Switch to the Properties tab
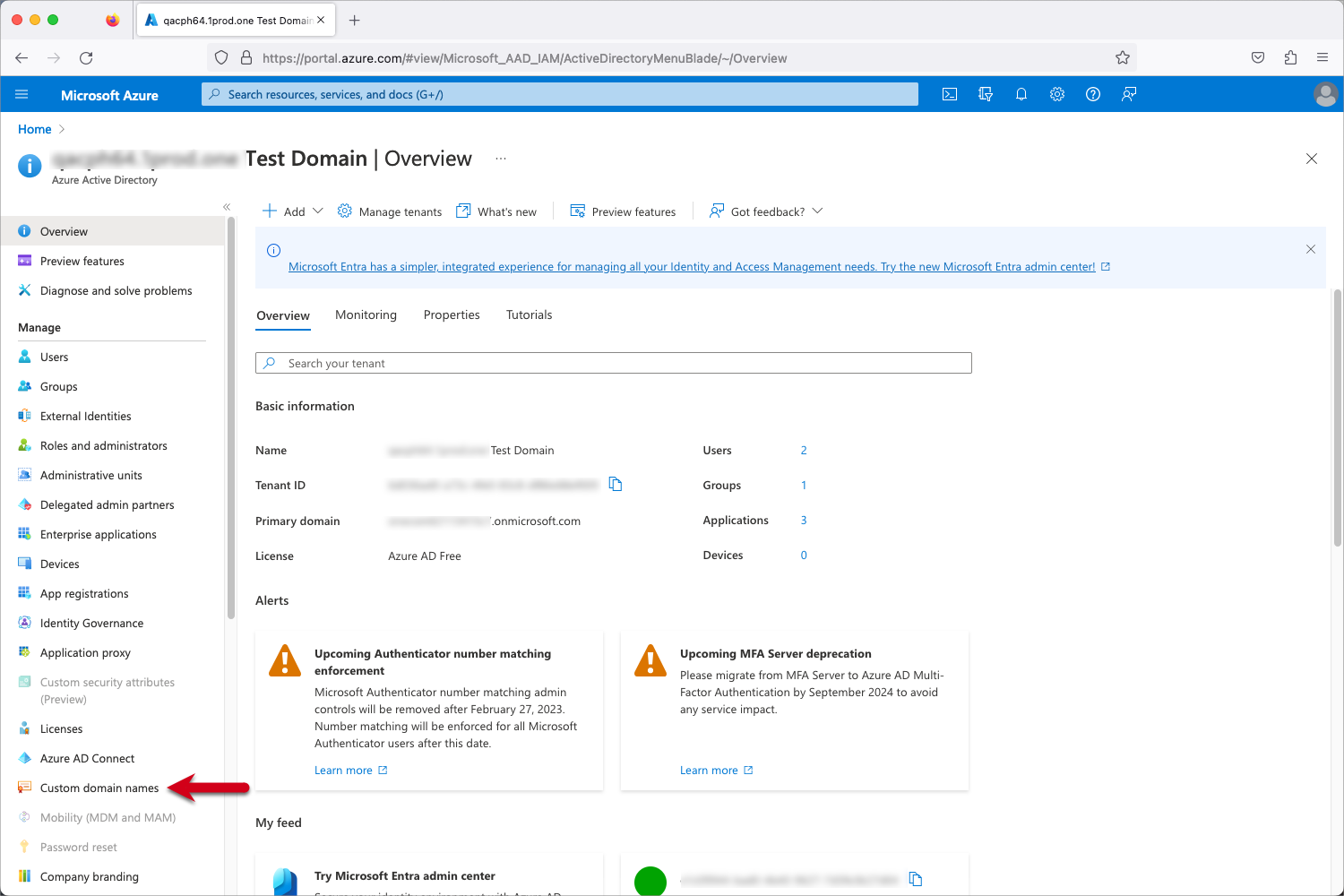 click(x=452, y=315)
